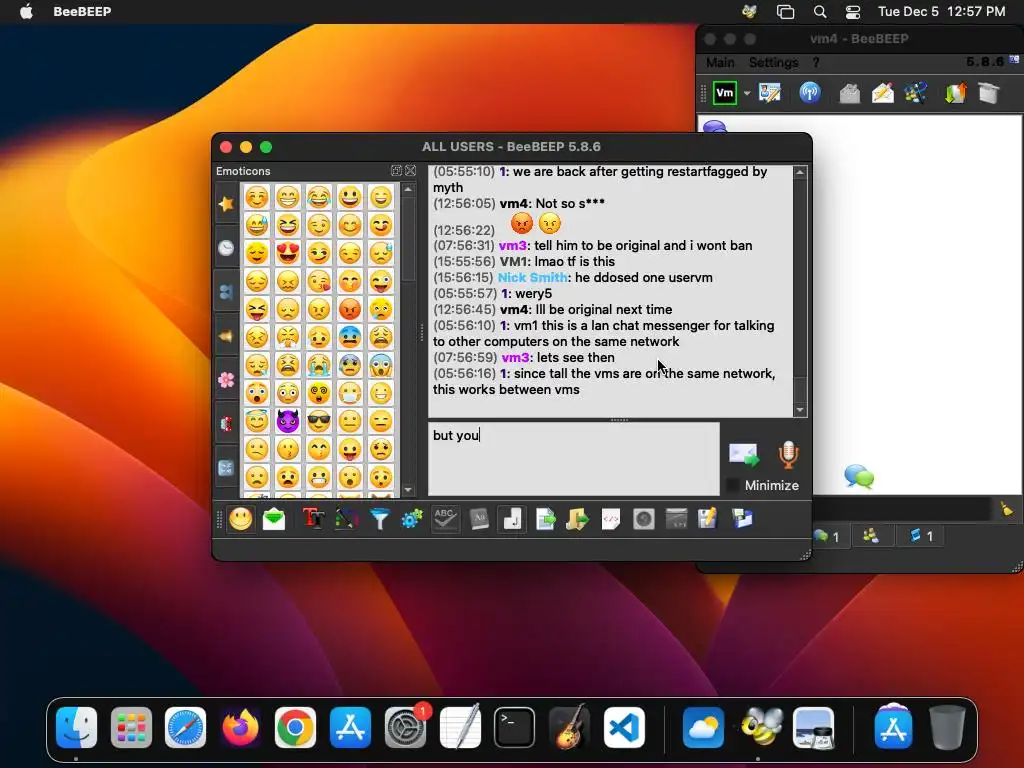Click the blue broadcast antenna icon
The image size is (1024, 768).
point(810,93)
